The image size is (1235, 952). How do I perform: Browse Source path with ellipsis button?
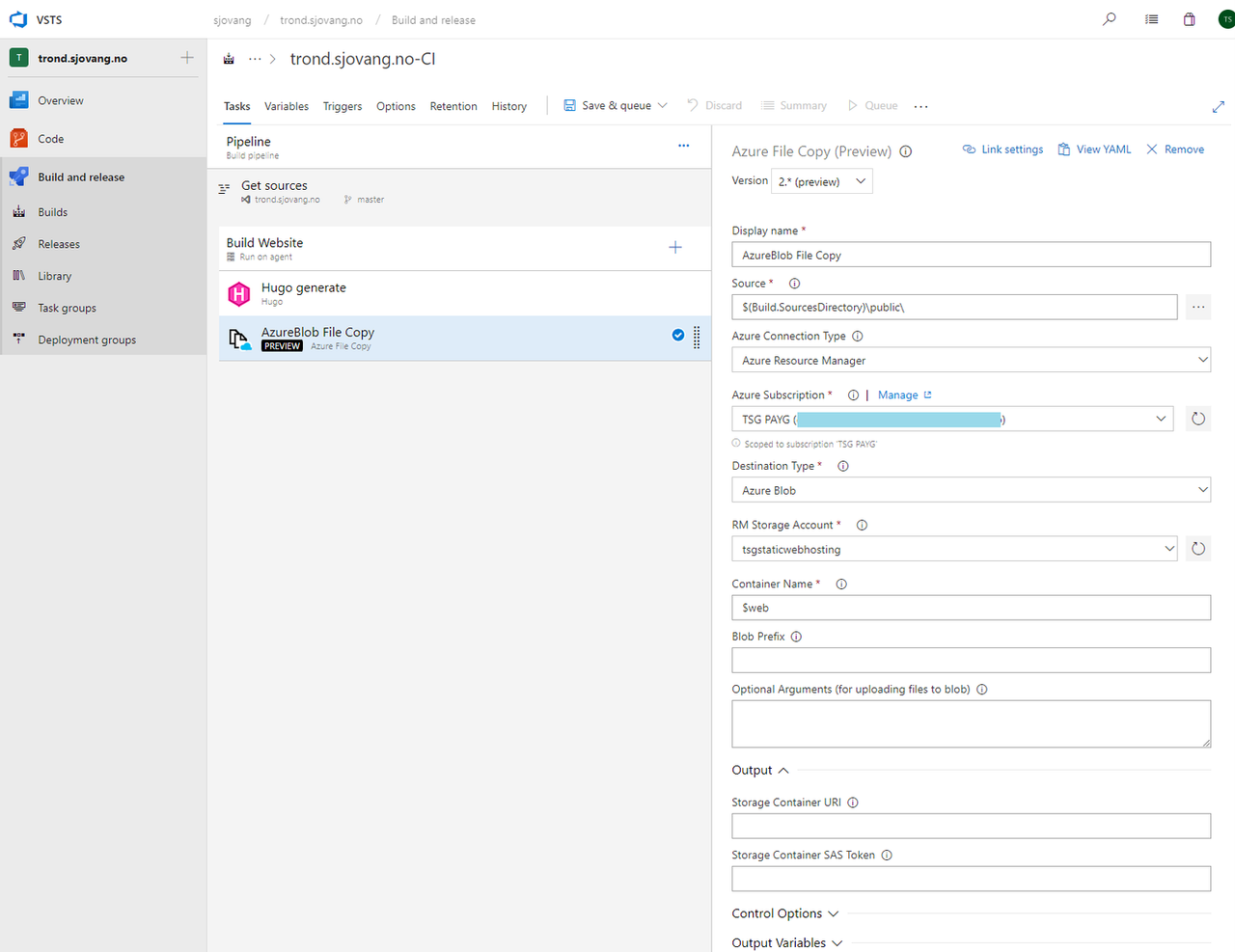(x=1198, y=307)
